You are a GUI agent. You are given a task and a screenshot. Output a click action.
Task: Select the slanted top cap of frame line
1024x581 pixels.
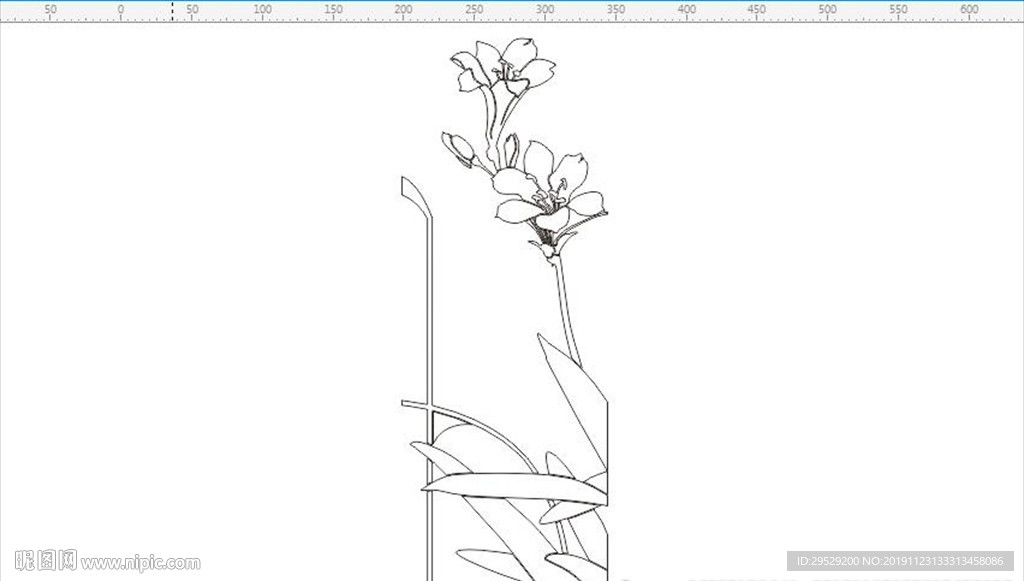point(416,197)
